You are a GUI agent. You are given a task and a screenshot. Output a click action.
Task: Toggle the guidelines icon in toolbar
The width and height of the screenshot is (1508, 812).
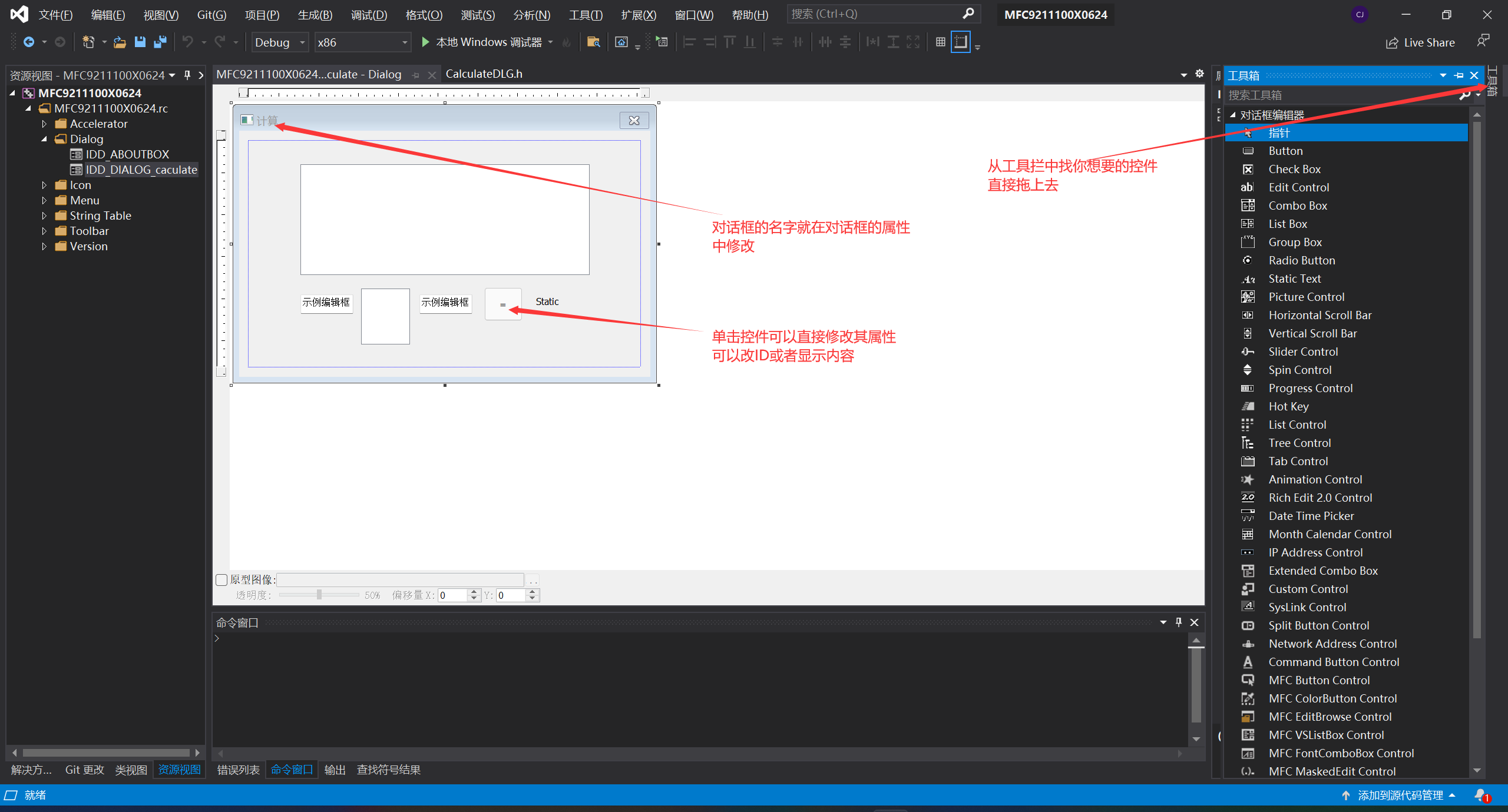click(960, 42)
